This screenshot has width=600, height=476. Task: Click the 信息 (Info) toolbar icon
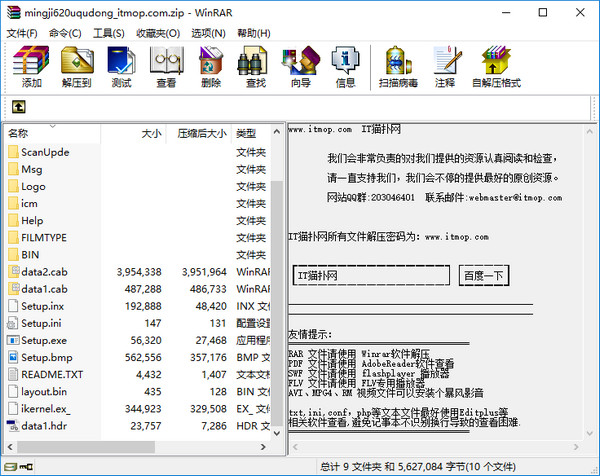[x=346, y=60]
